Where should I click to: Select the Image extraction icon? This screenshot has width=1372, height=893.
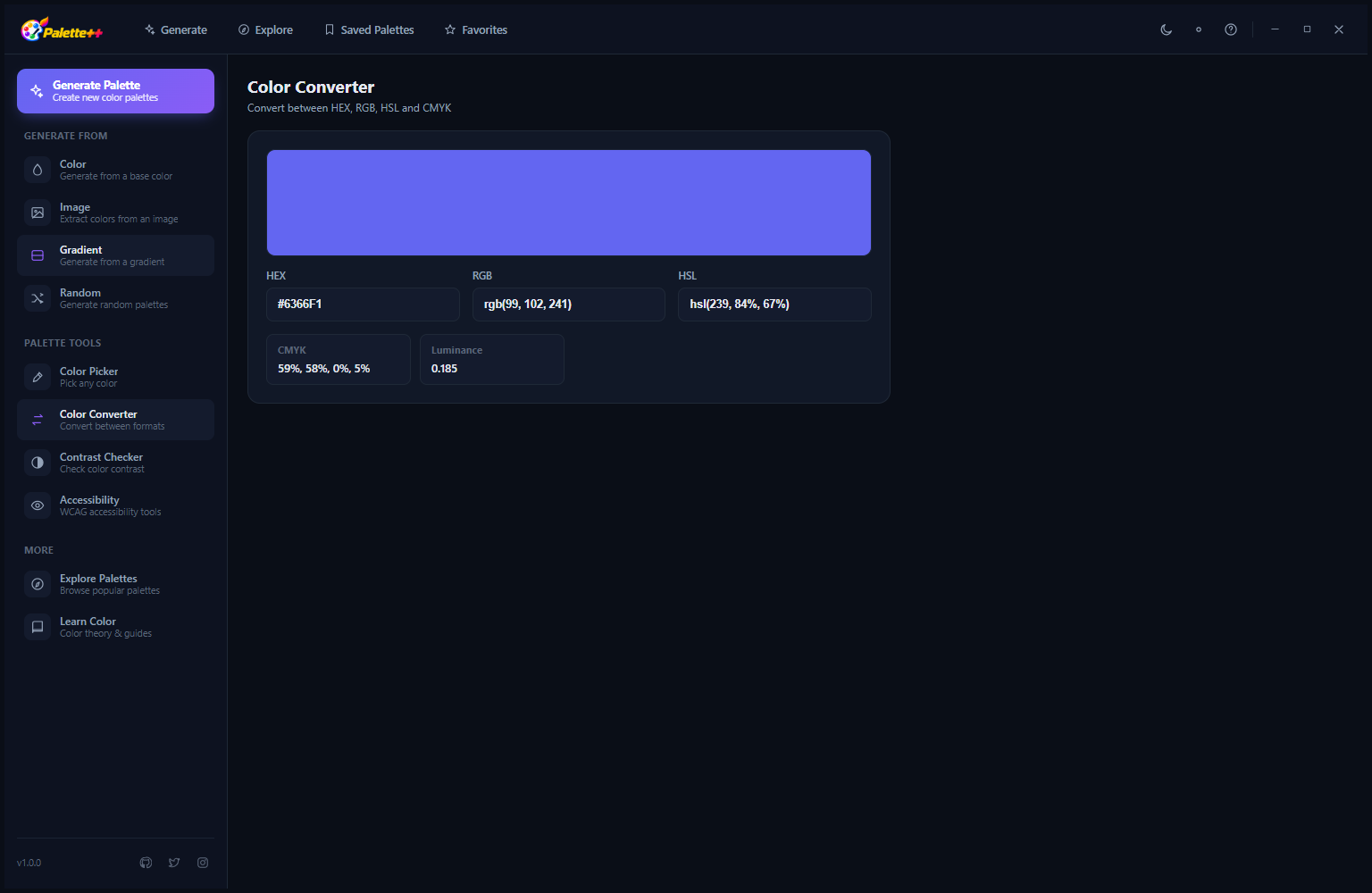(x=38, y=213)
